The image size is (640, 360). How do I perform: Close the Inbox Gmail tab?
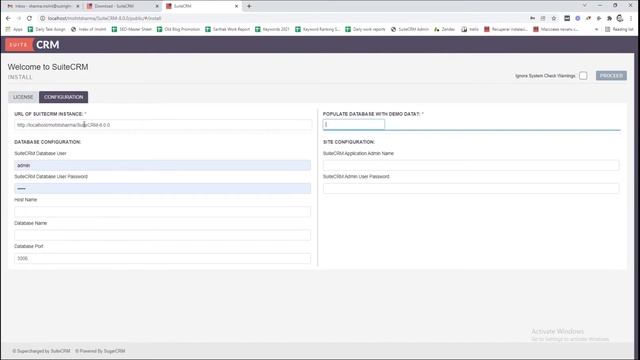point(78,6)
